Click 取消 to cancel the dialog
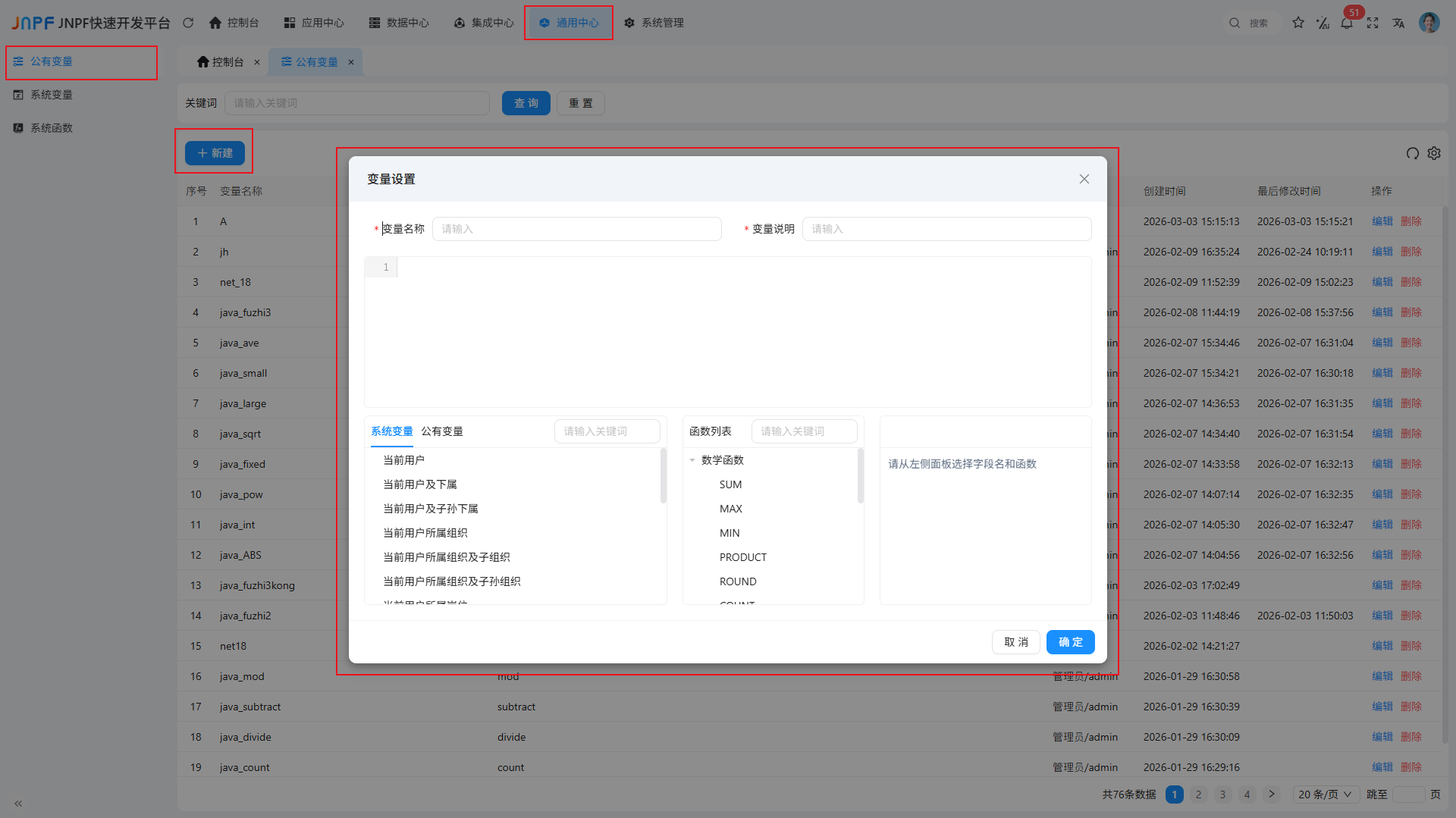This screenshot has height=818, width=1456. coord(1015,641)
